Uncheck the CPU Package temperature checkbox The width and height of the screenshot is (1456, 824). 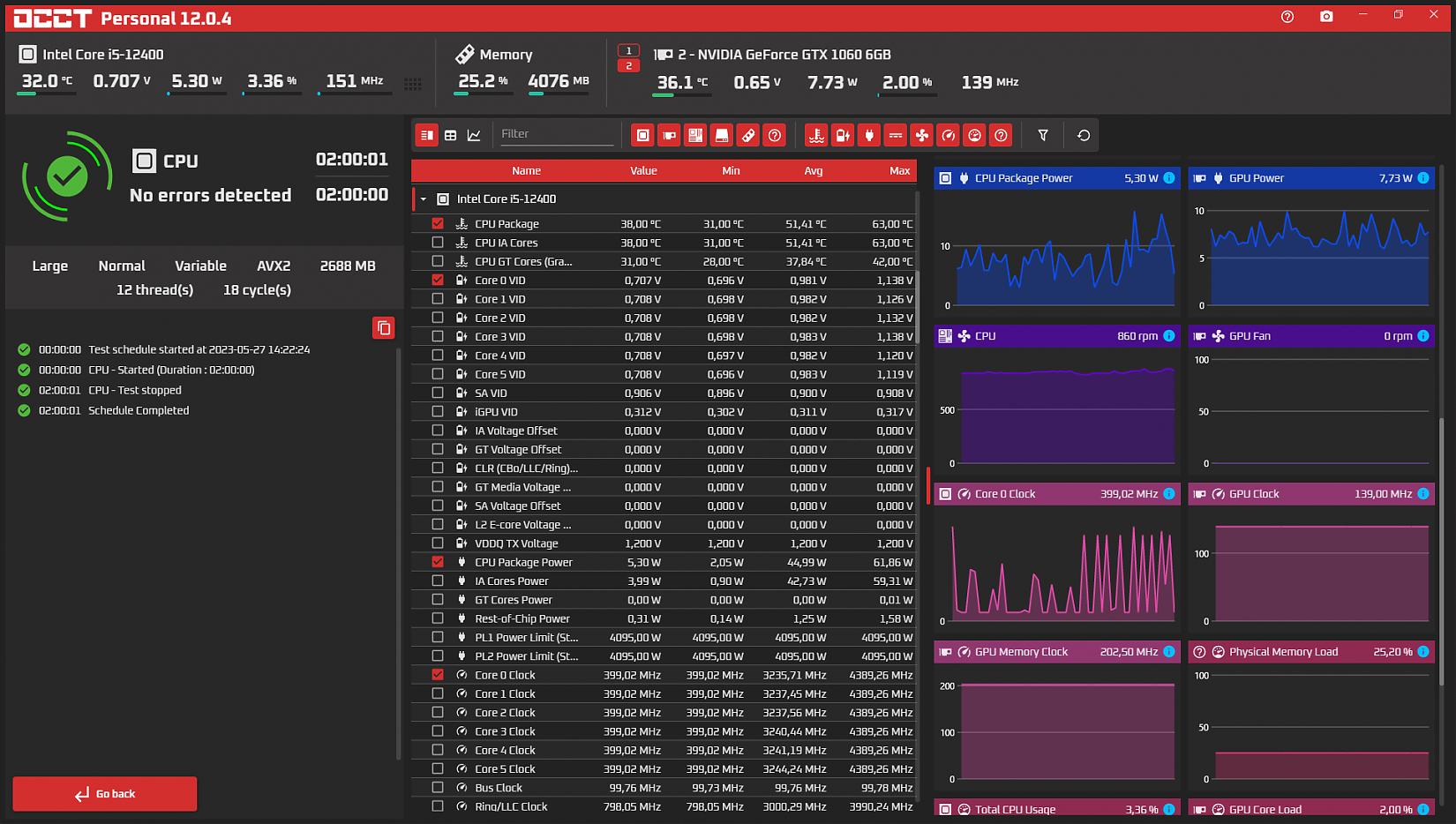pos(438,224)
